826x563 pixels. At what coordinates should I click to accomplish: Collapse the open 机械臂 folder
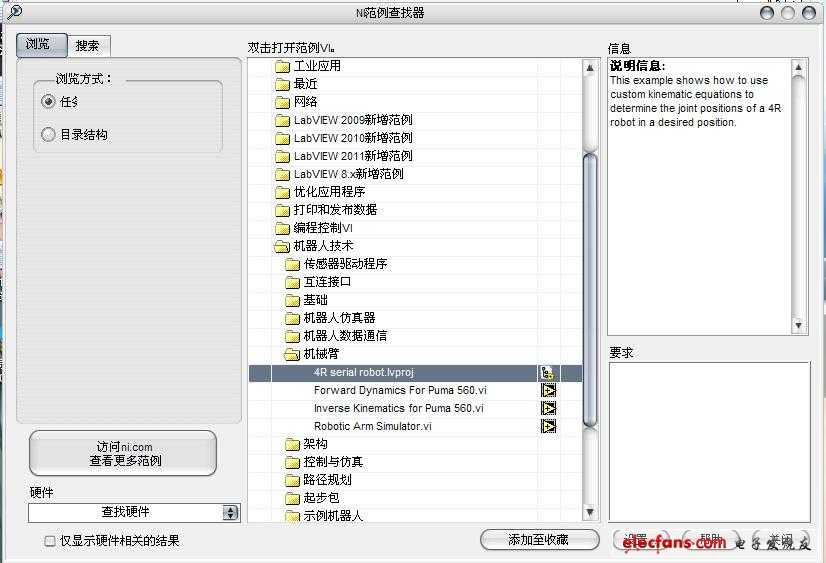[x=292, y=354]
